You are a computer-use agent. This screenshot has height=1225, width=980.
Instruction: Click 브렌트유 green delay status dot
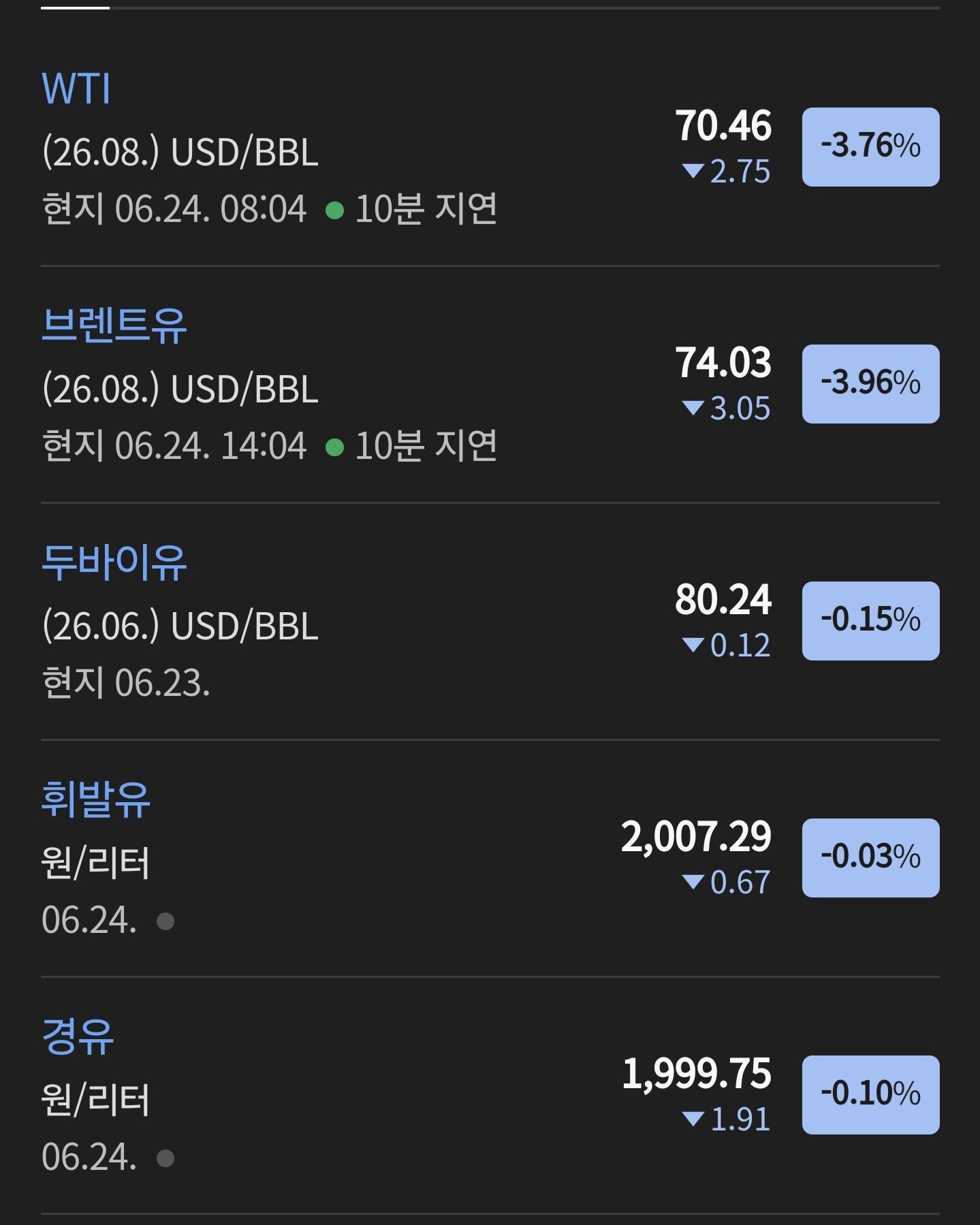coord(334,447)
